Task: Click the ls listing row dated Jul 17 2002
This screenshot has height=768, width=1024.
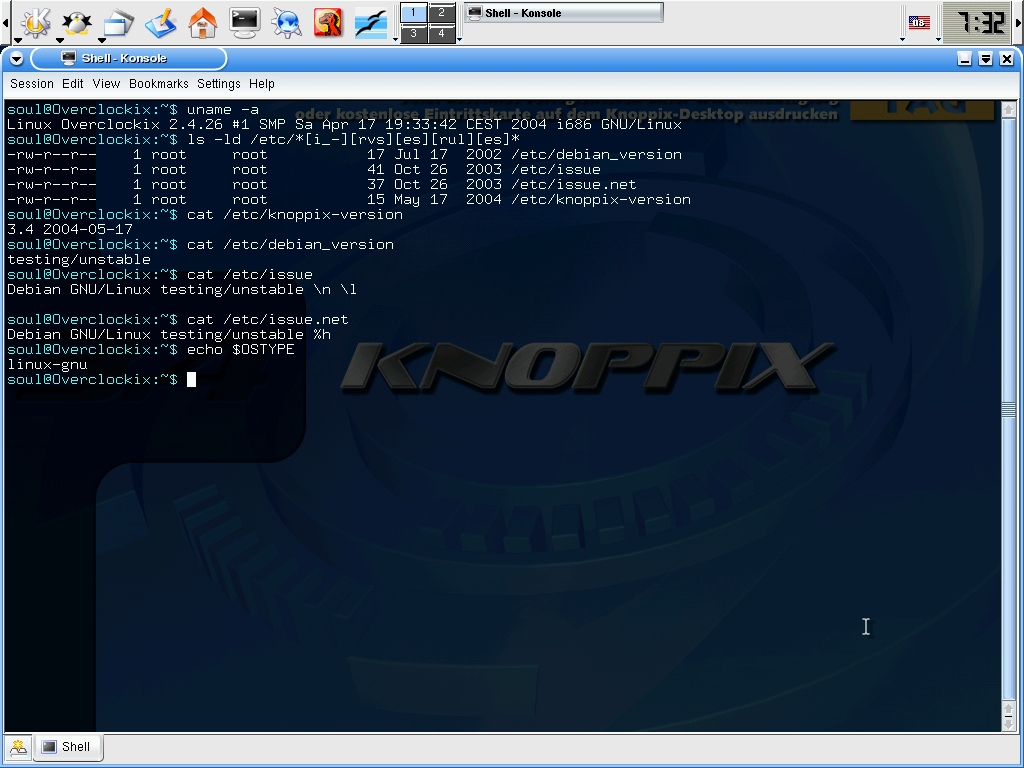Action: click(344, 154)
